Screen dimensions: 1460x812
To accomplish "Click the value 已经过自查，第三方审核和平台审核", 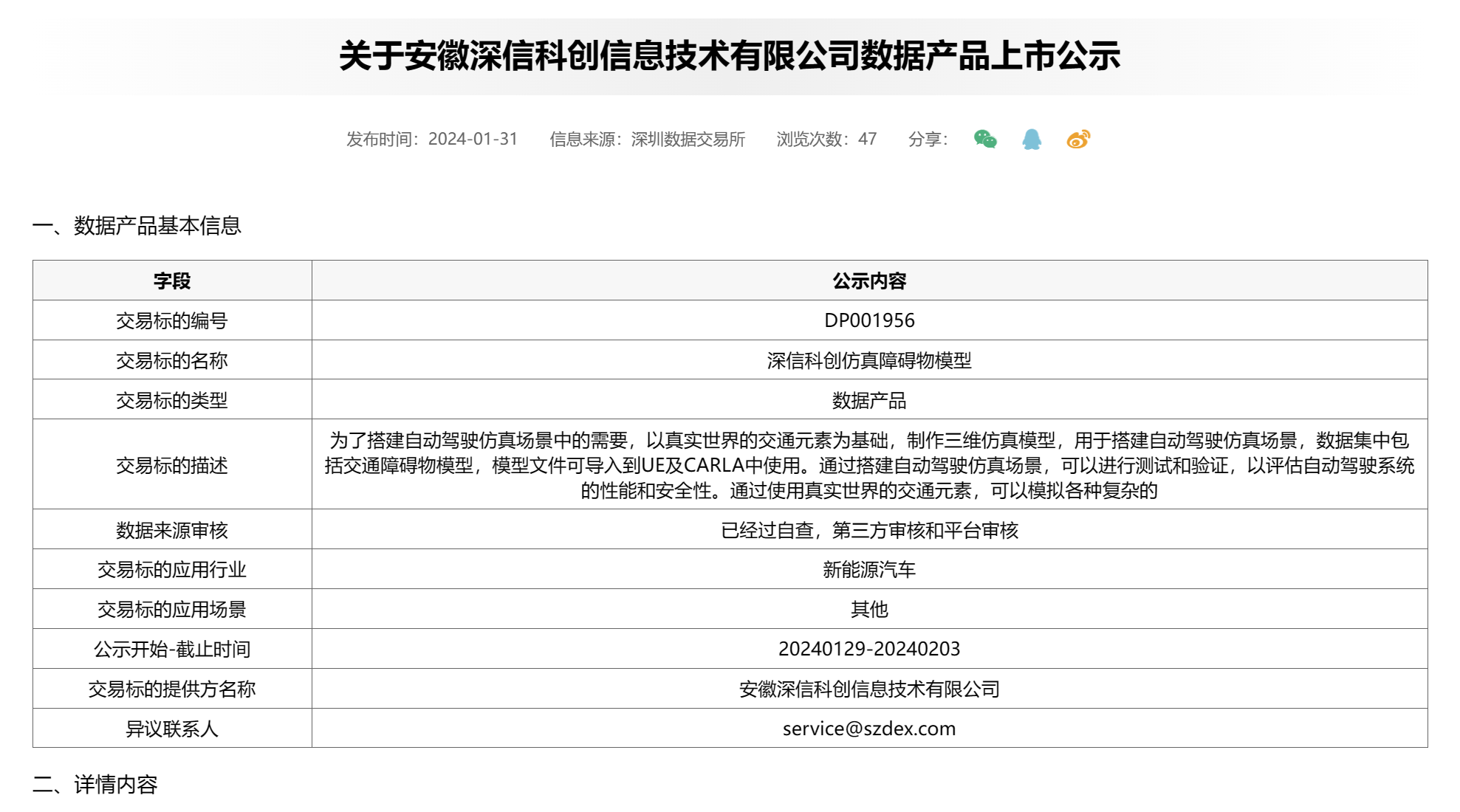I will (x=869, y=530).
